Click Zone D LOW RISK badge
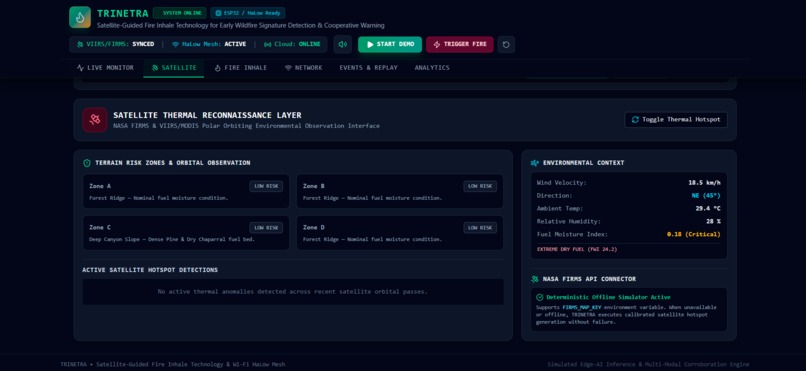This screenshot has height=371, width=806. tap(480, 228)
